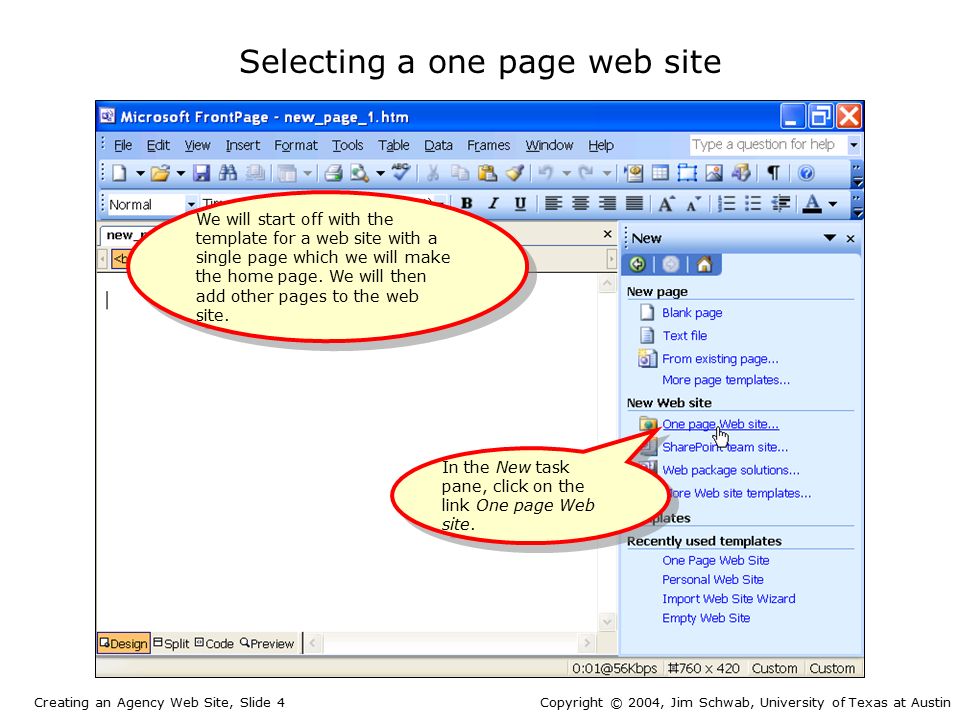
Task: Toggle Italic formatting
Action: point(493,203)
